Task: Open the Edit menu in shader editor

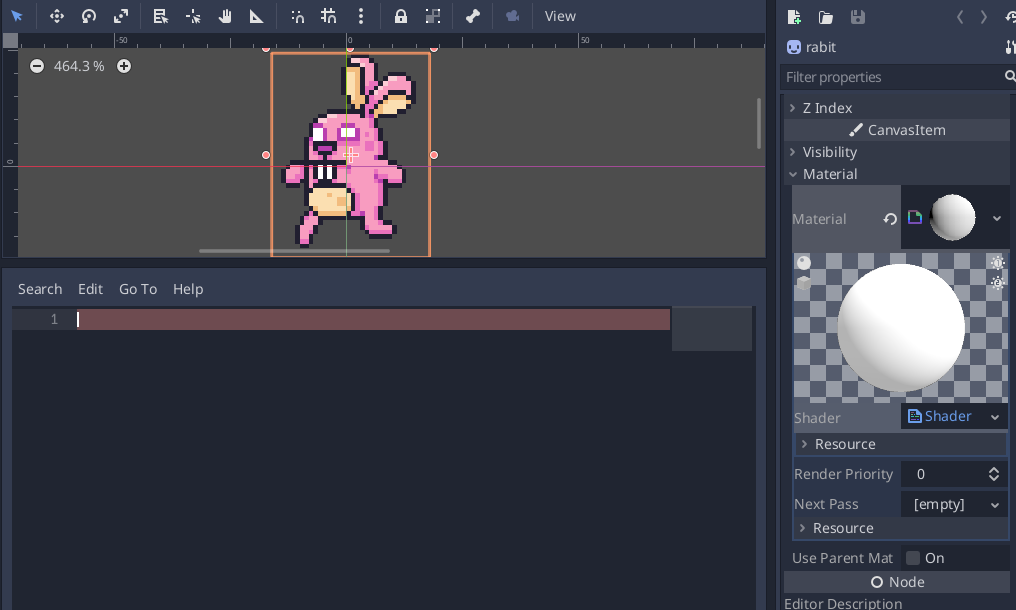Action: pyautogui.click(x=90, y=289)
